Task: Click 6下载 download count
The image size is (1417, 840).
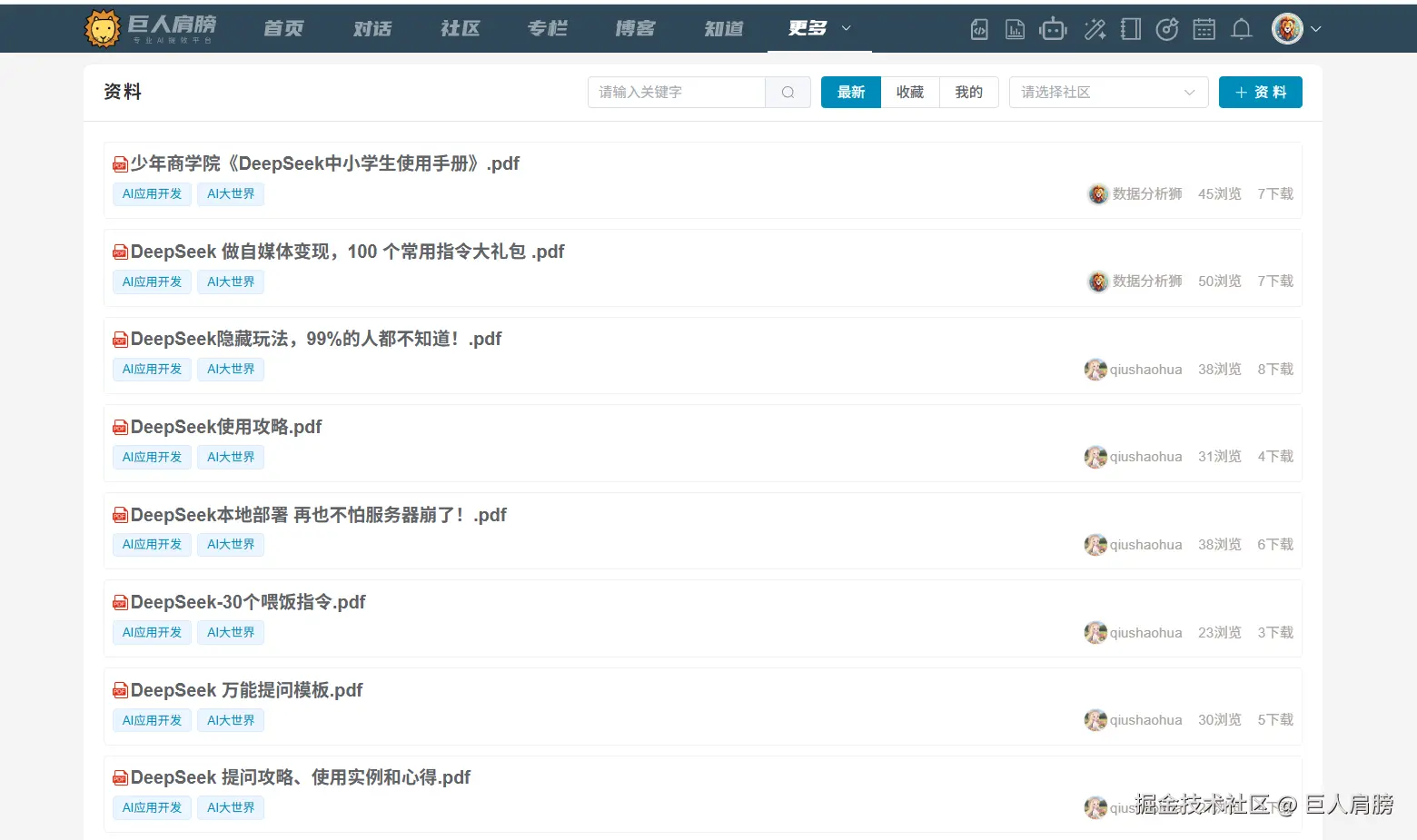Action: coord(1275,545)
